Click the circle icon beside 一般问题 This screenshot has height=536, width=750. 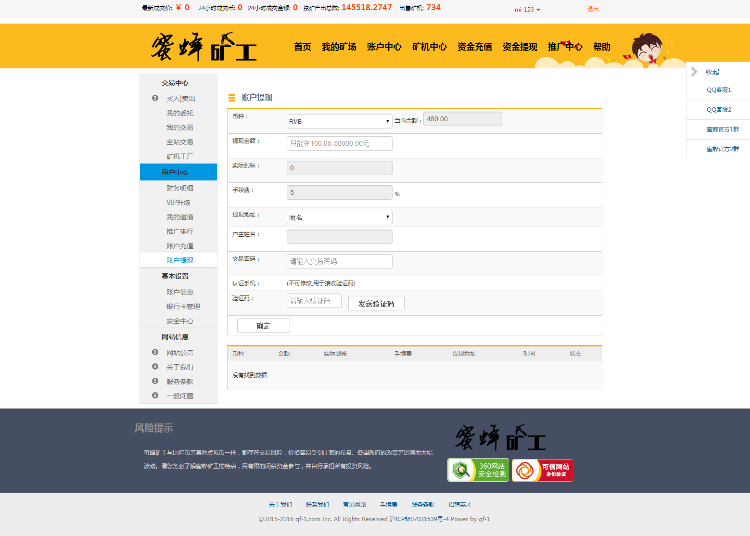[155, 395]
